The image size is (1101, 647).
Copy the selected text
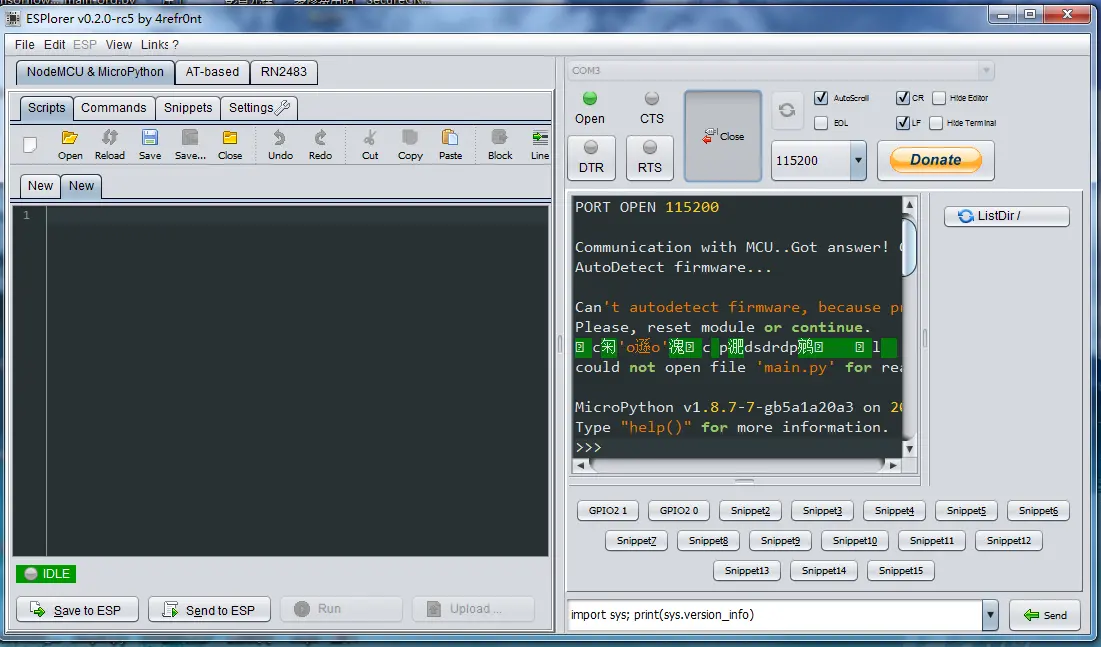[410, 145]
